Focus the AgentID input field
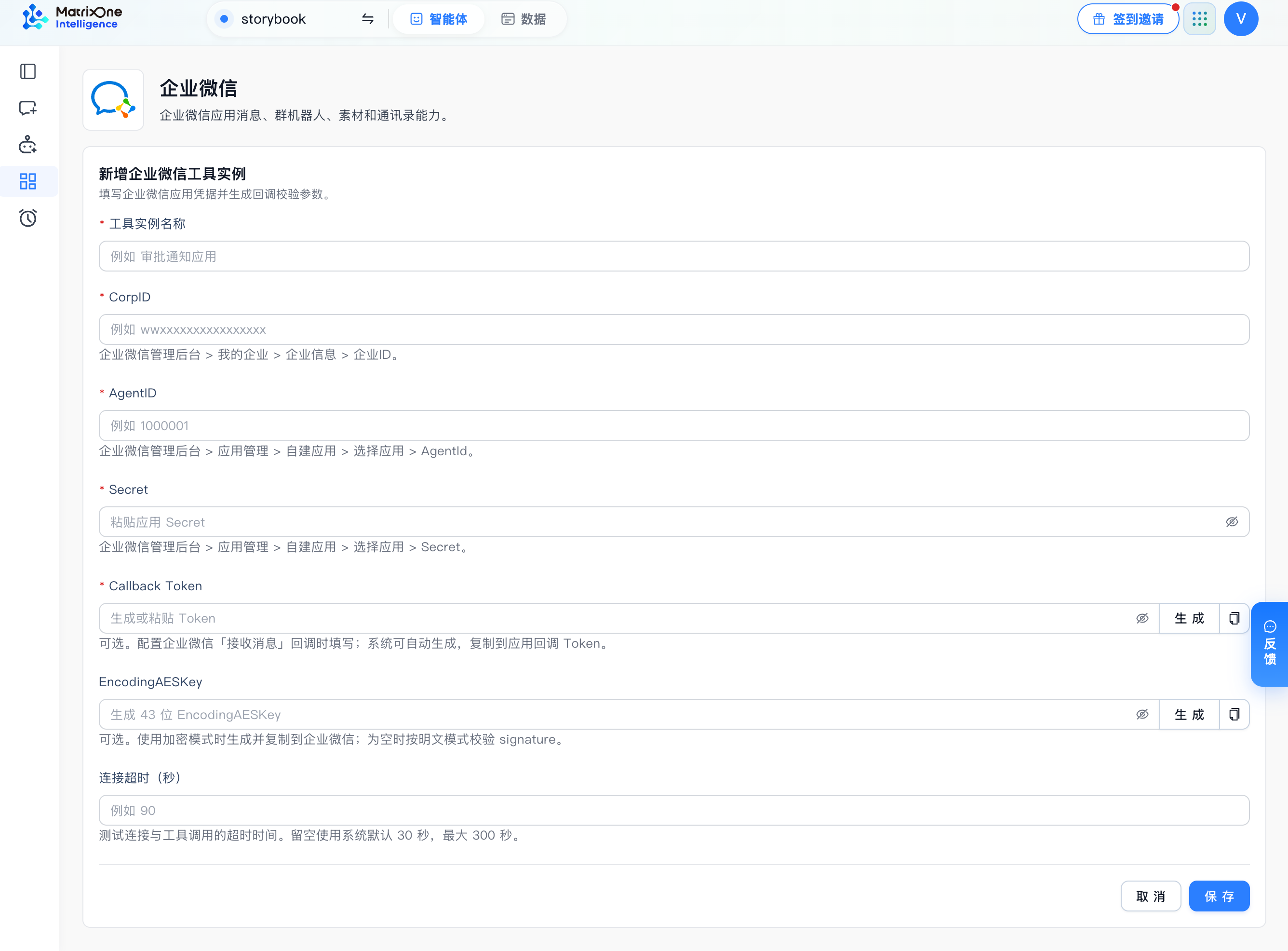The width and height of the screenshot is (1288, 951). click(673, 425)
